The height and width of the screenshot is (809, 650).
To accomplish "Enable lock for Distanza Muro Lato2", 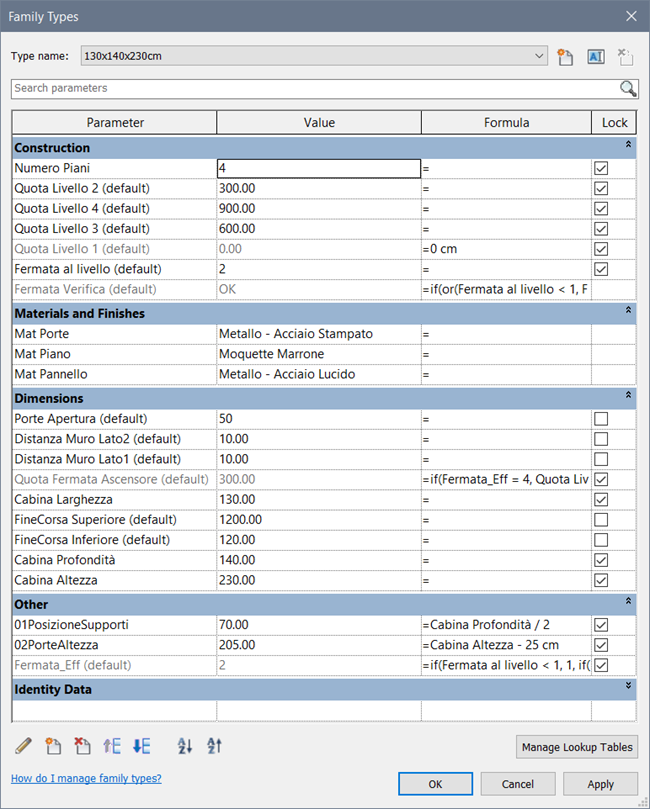I will [601, 439].
